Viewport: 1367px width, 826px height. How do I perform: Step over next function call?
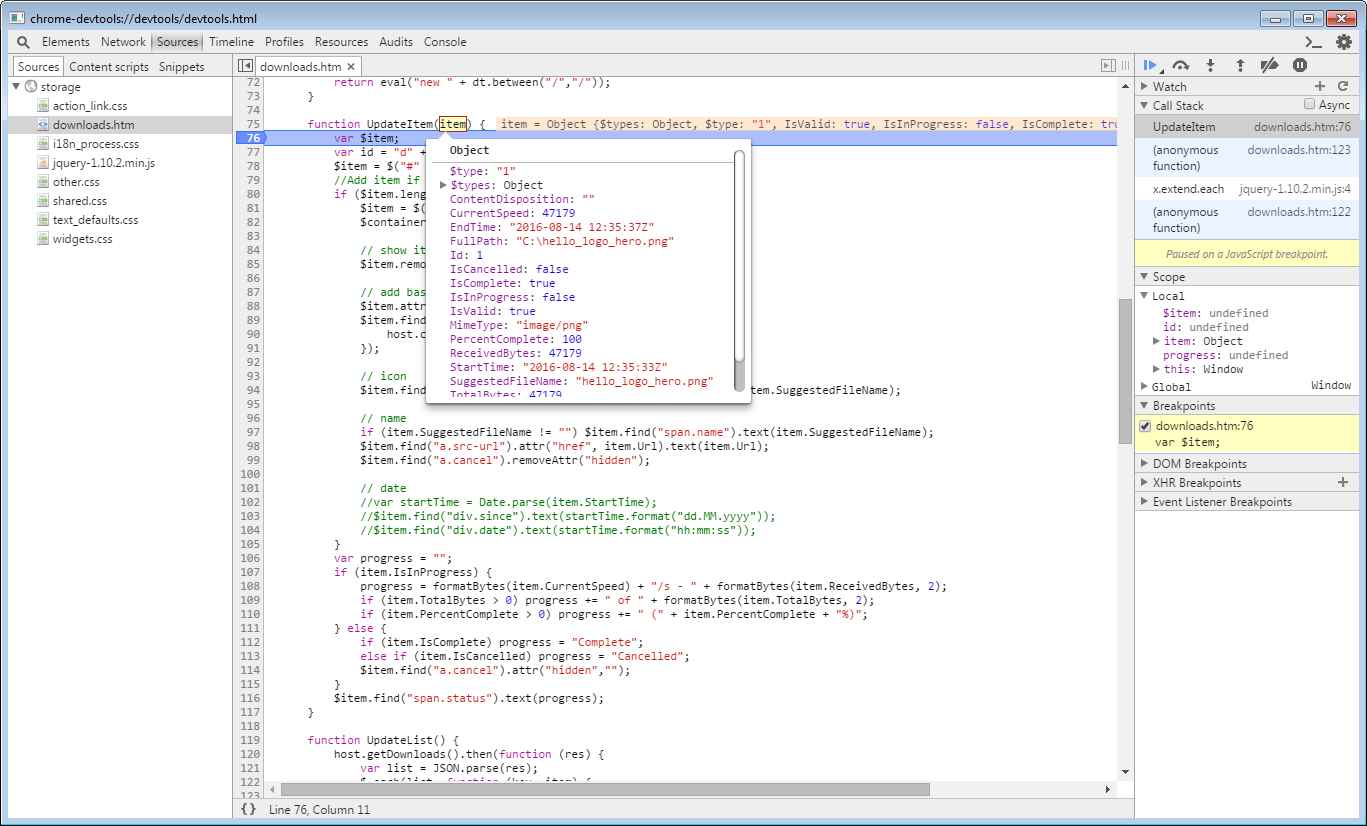click(x=1181, y=65)
